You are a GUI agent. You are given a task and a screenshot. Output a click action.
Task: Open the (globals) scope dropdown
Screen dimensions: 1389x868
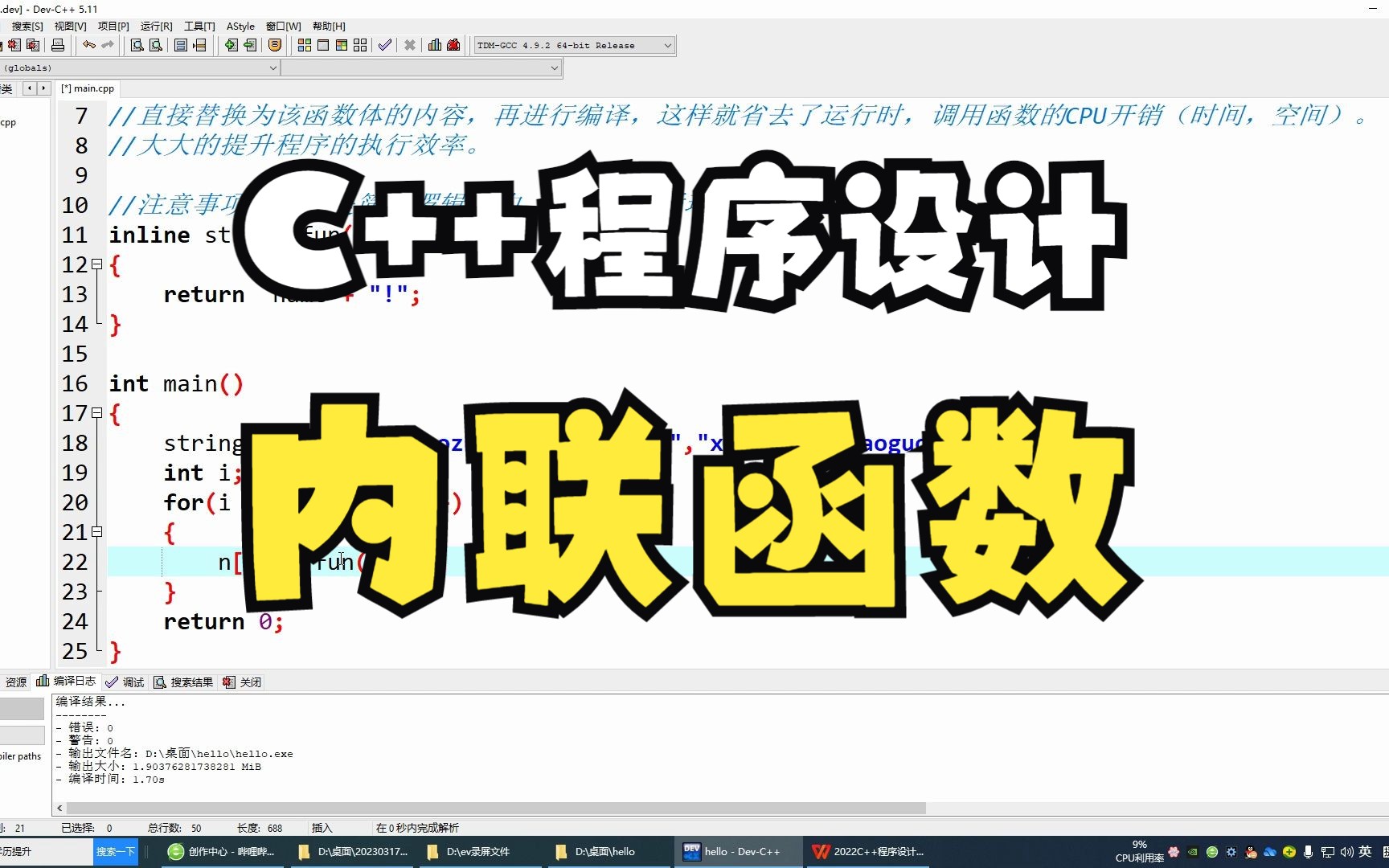tap(140, 68)
